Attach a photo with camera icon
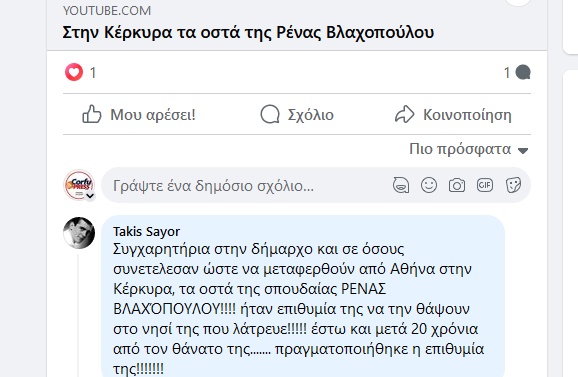This screenshot has height=377, width=578. [457, 185]
